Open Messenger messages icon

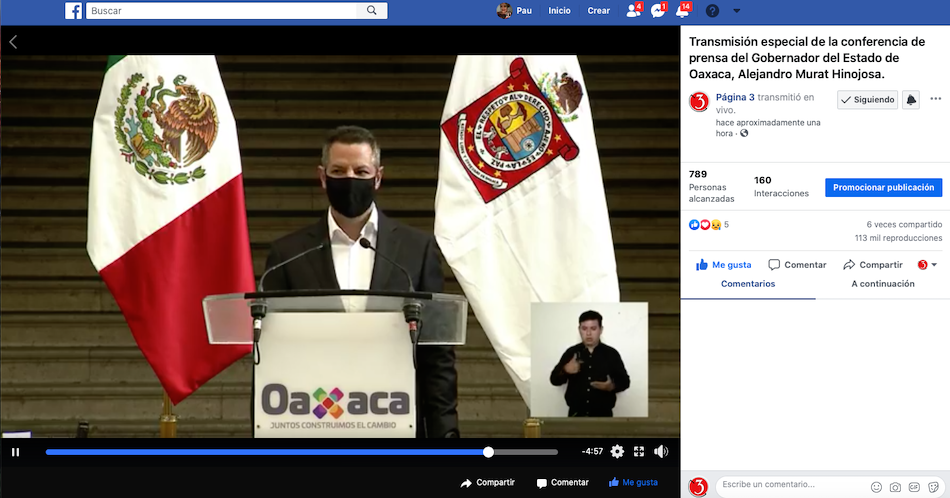point(658,10)
